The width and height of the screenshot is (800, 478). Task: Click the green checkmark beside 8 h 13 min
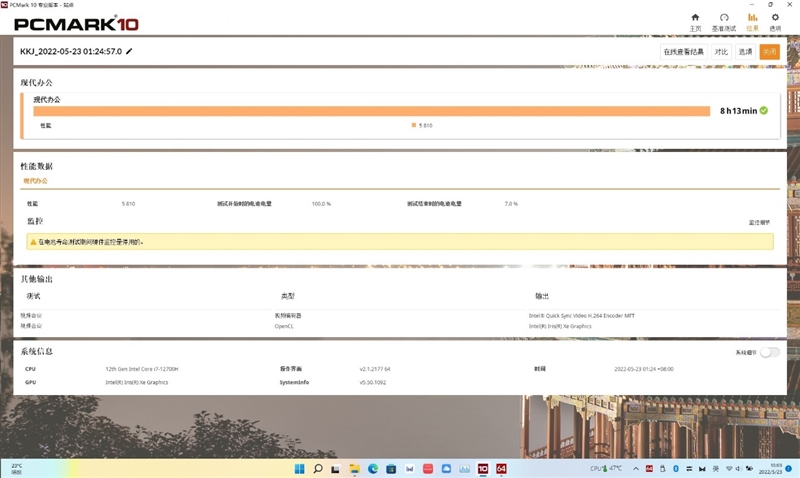coord(764,111)
